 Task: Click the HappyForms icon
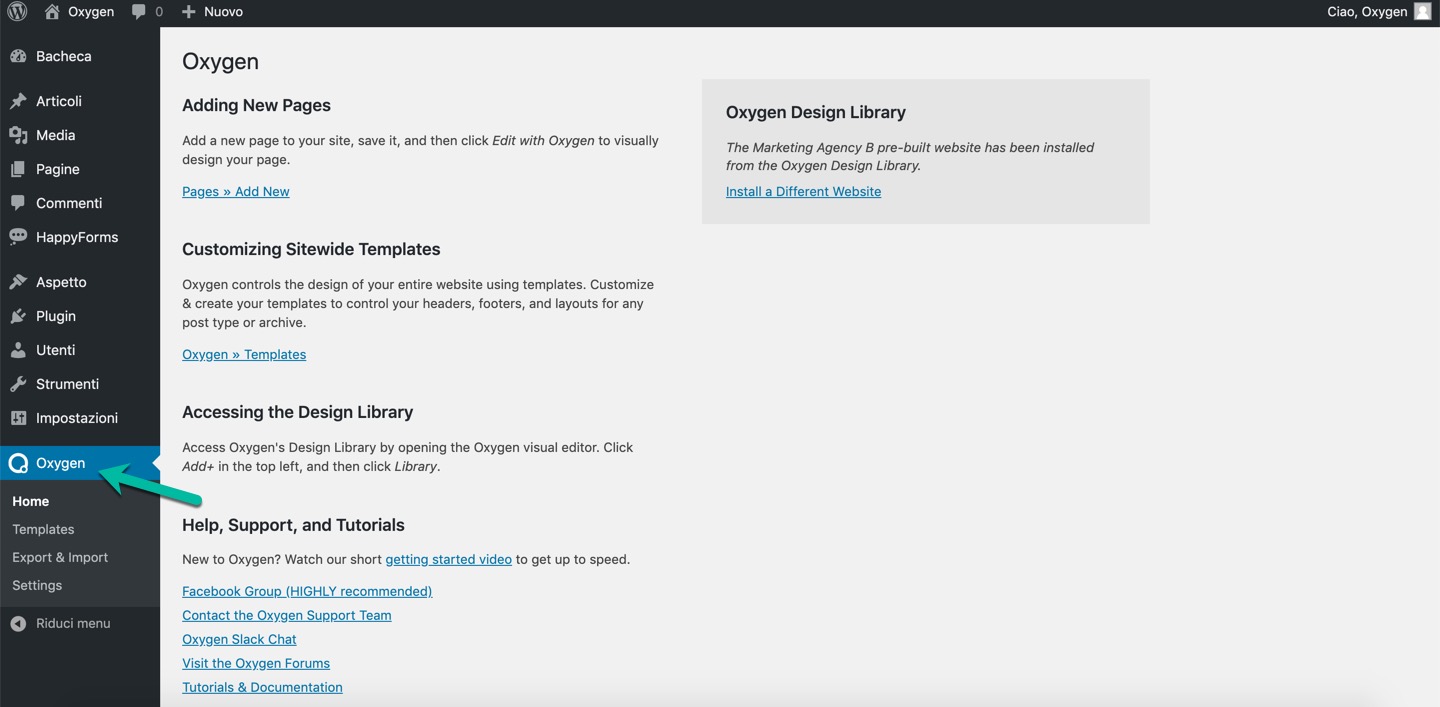point(18,237)
